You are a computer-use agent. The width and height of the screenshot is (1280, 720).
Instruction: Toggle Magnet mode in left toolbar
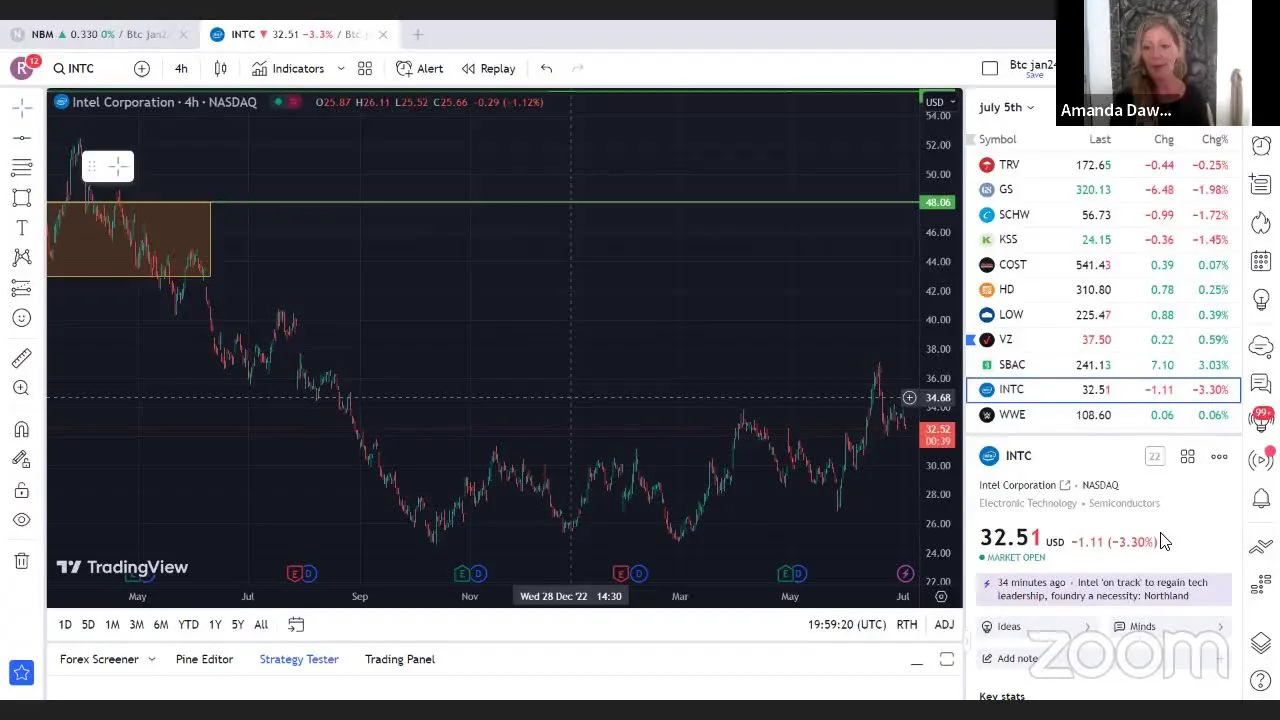21,429
